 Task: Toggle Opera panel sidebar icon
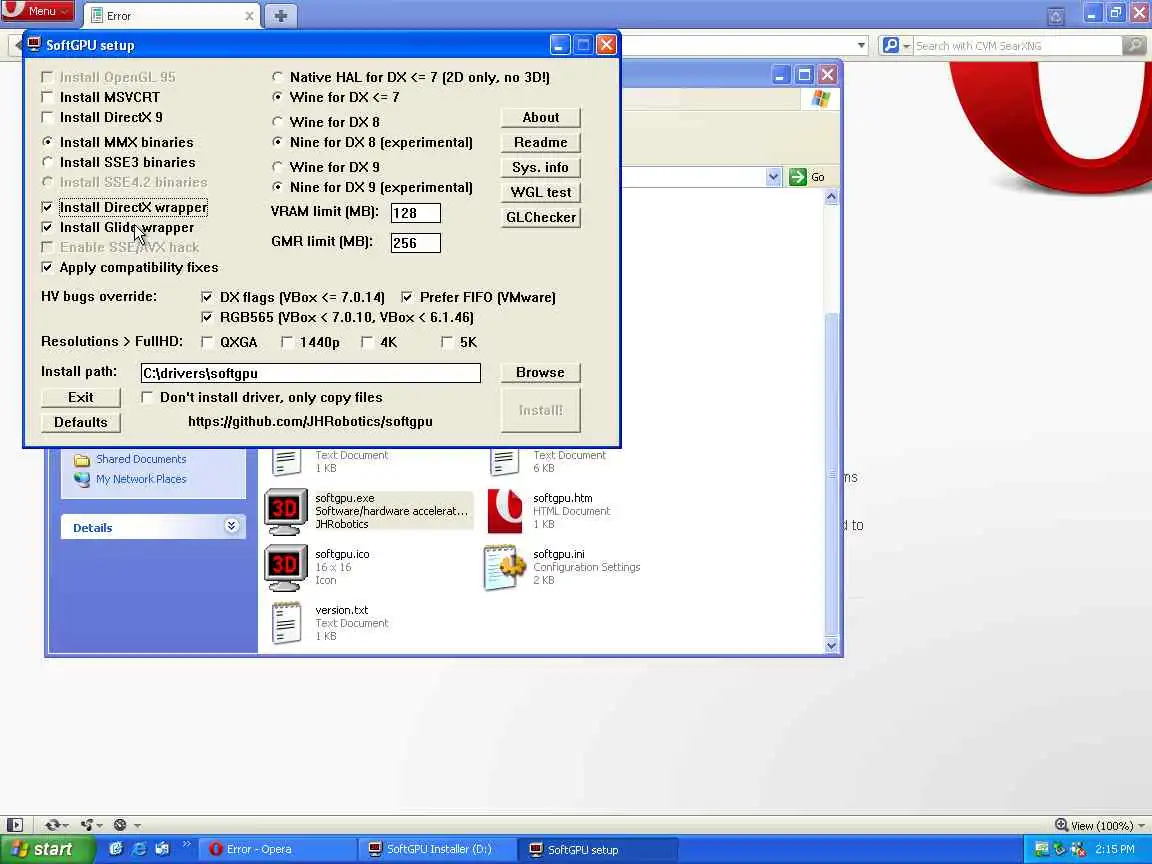coord(15,825)
